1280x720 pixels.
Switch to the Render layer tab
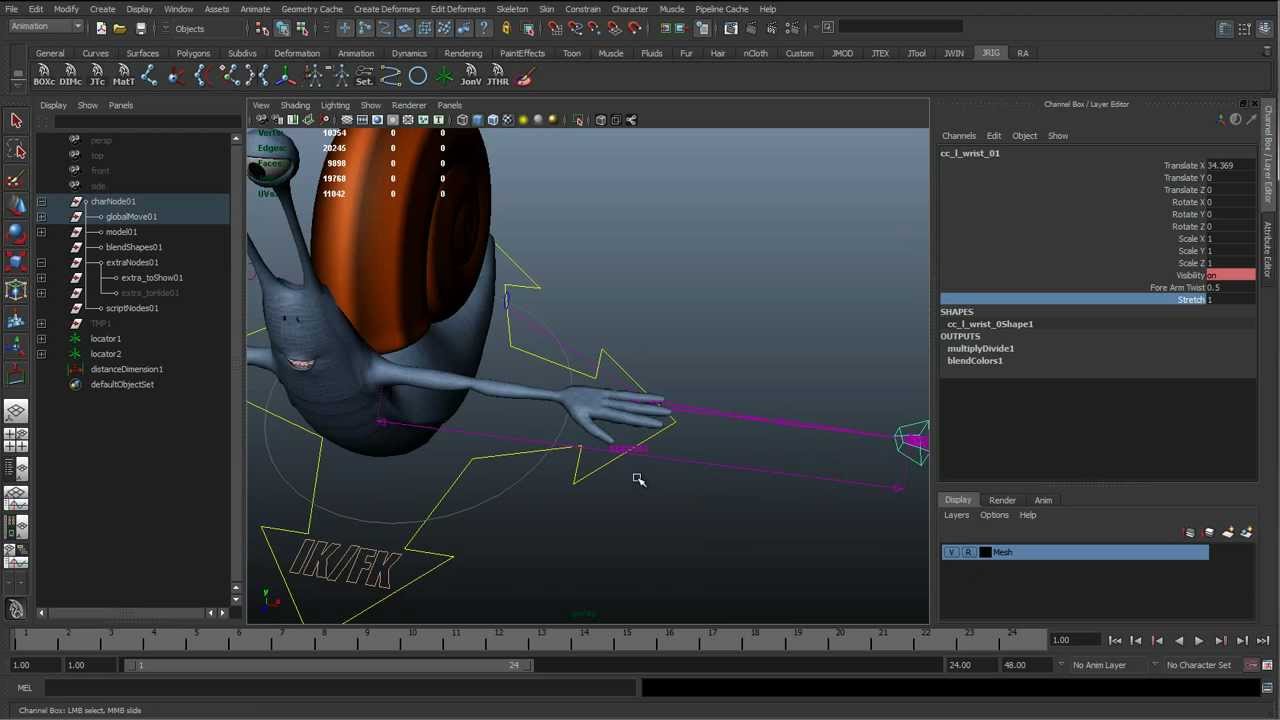pyautogui.click(x=1002, y=500)
